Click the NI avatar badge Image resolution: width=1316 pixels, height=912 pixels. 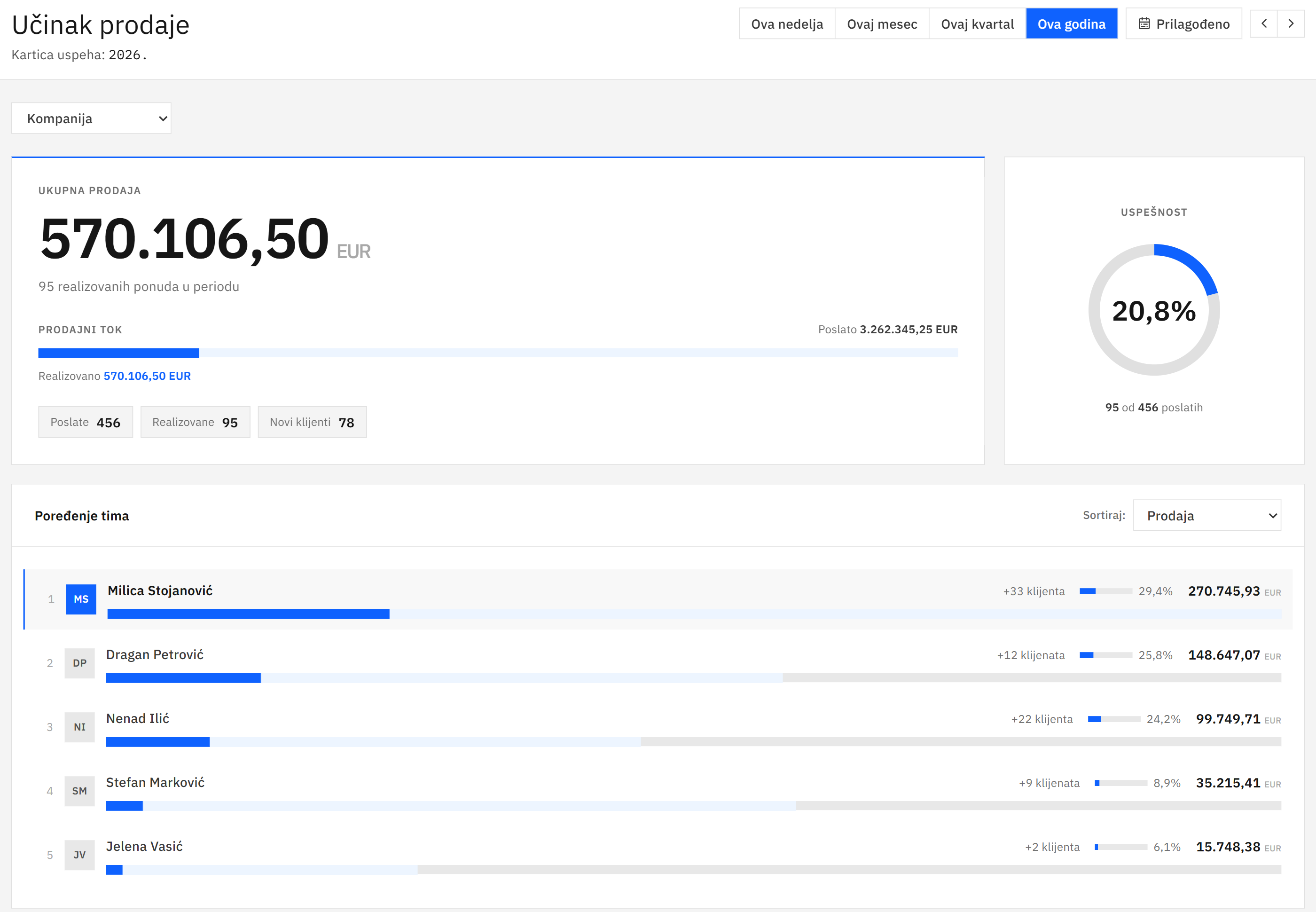79,727
